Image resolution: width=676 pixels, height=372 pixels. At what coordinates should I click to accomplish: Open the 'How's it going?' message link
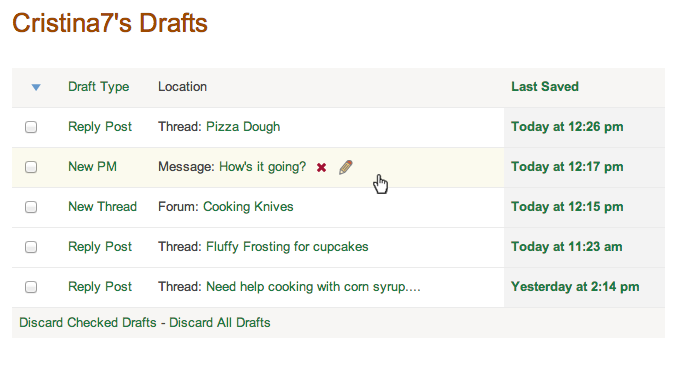(263, 167)
